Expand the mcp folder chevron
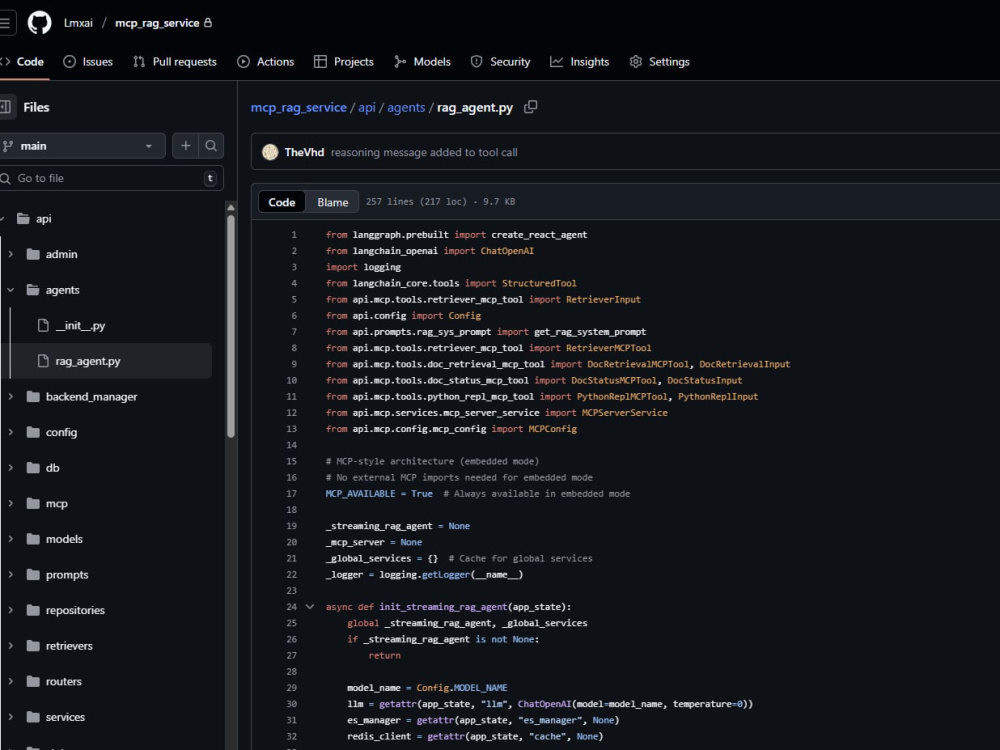This screenshot has width=1000, height=750. [11, 503]
